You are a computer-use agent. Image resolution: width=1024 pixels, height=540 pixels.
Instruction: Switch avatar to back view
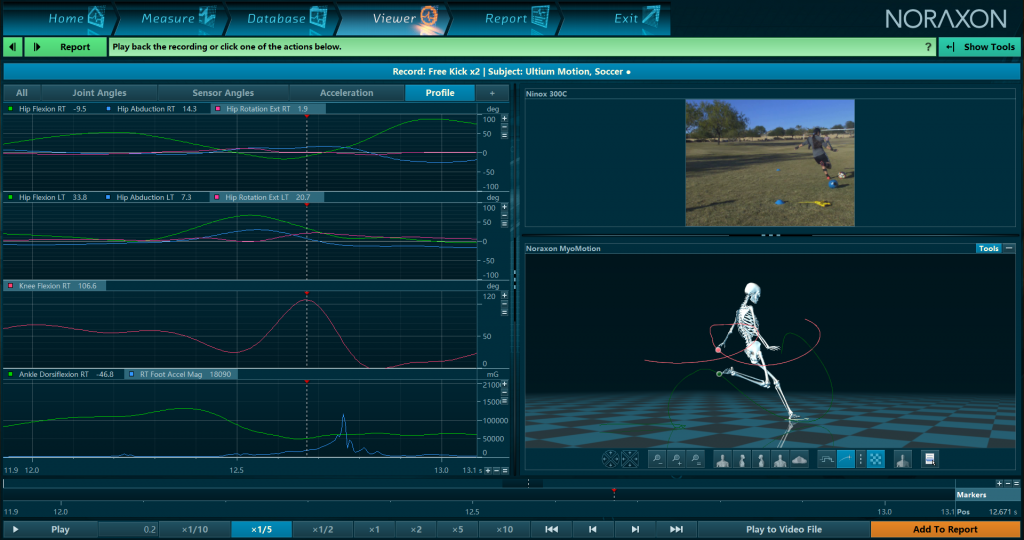[780, 460]
